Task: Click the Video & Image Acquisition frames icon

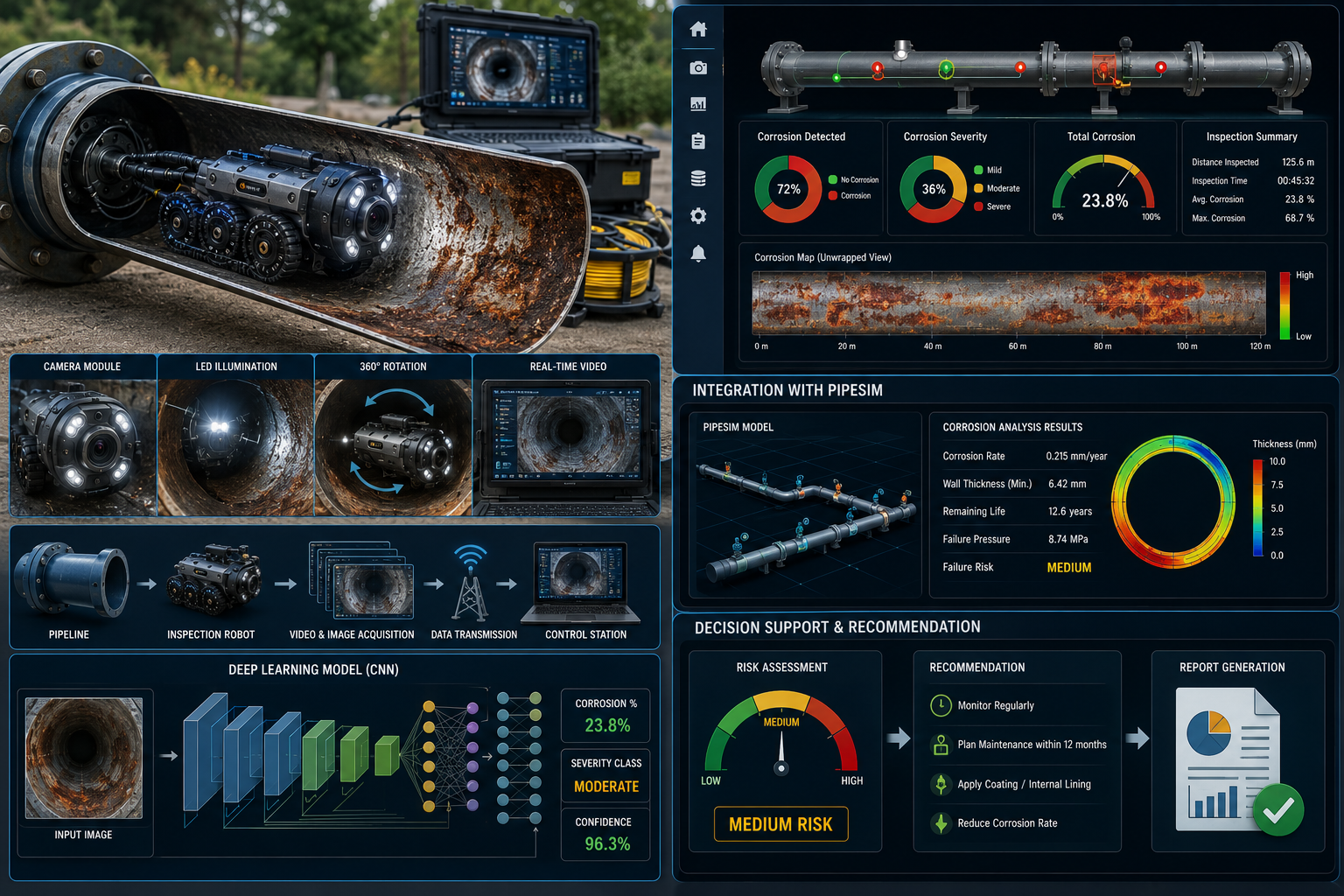Action: click(361, 580)
